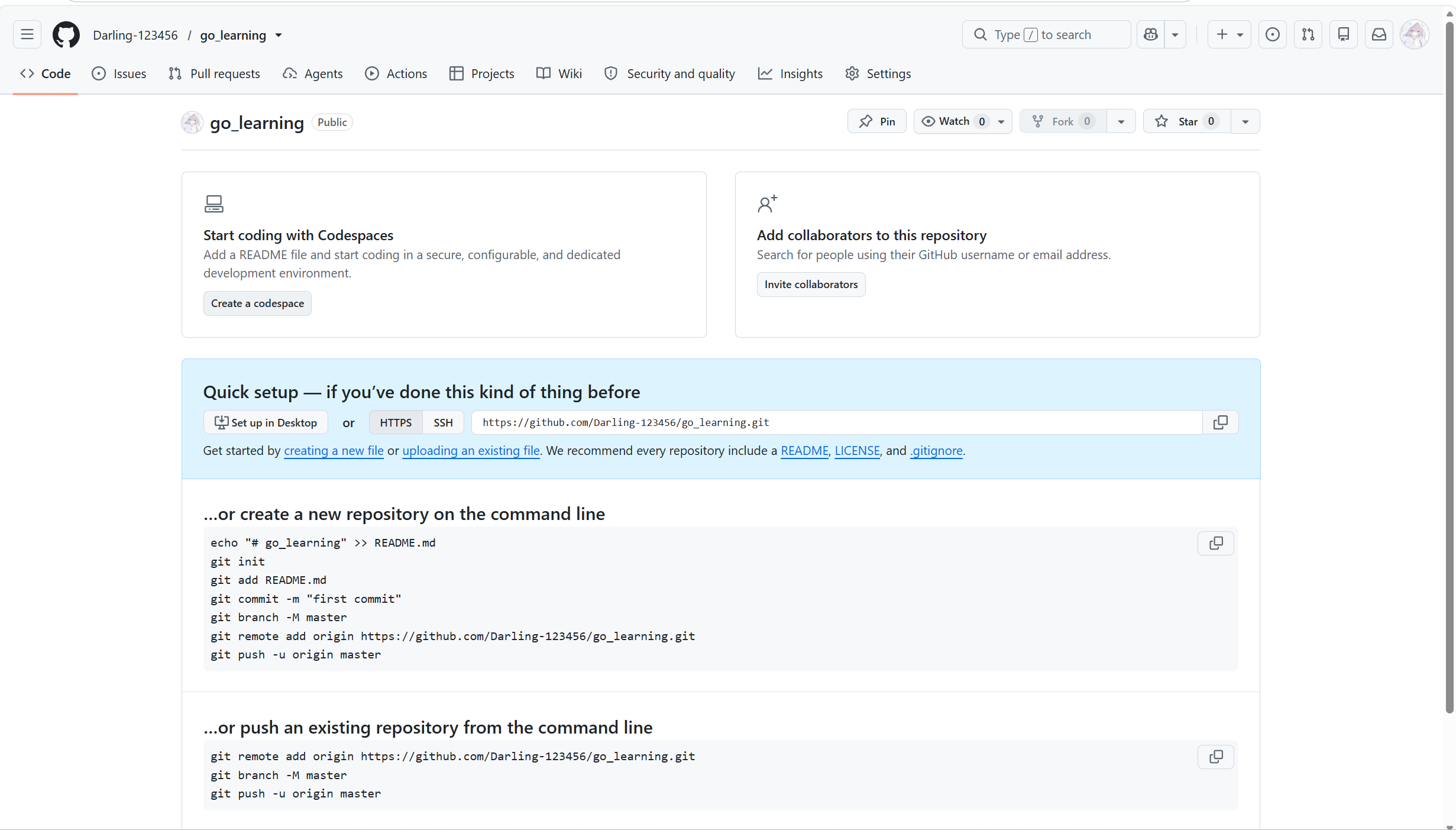
Task: Open the Actions tab
Action: (396, 73)
